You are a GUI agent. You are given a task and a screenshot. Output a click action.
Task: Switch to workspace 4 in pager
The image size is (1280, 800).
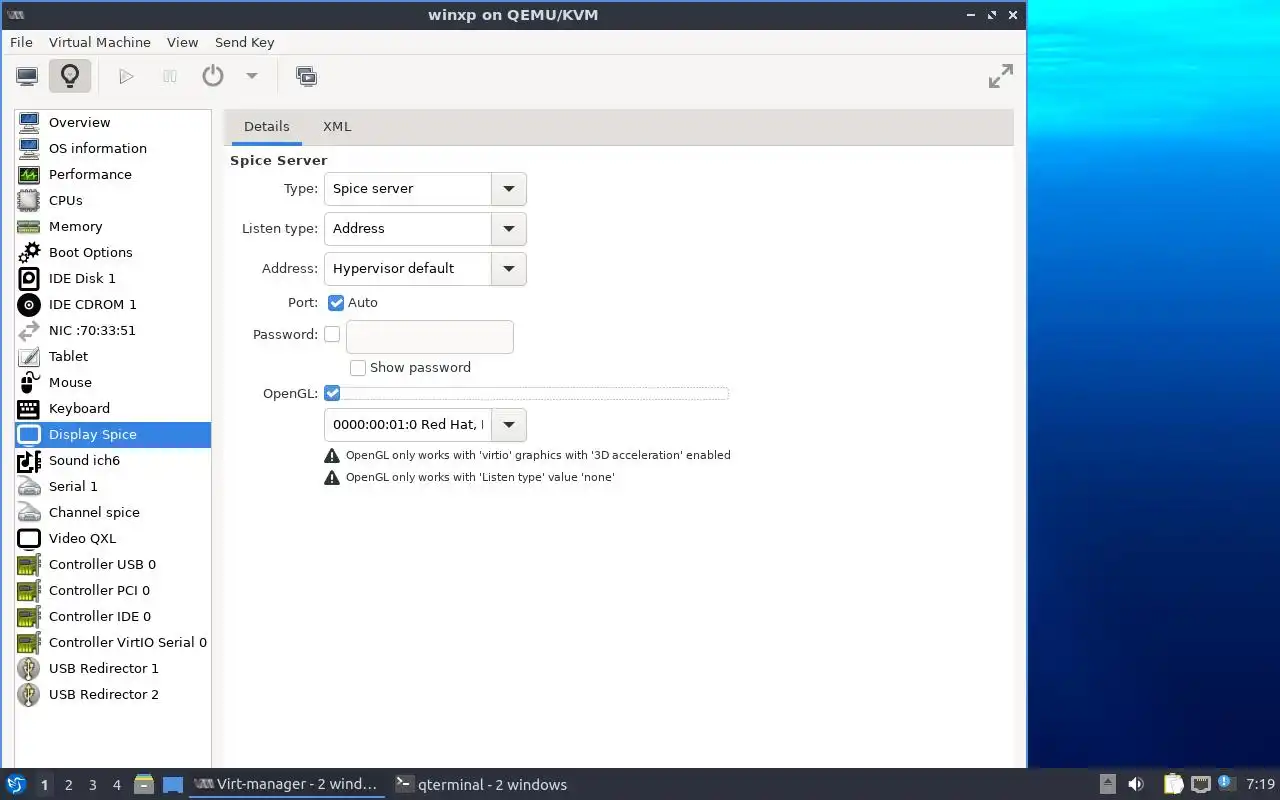pyautogui.click(x=116, y=785)
